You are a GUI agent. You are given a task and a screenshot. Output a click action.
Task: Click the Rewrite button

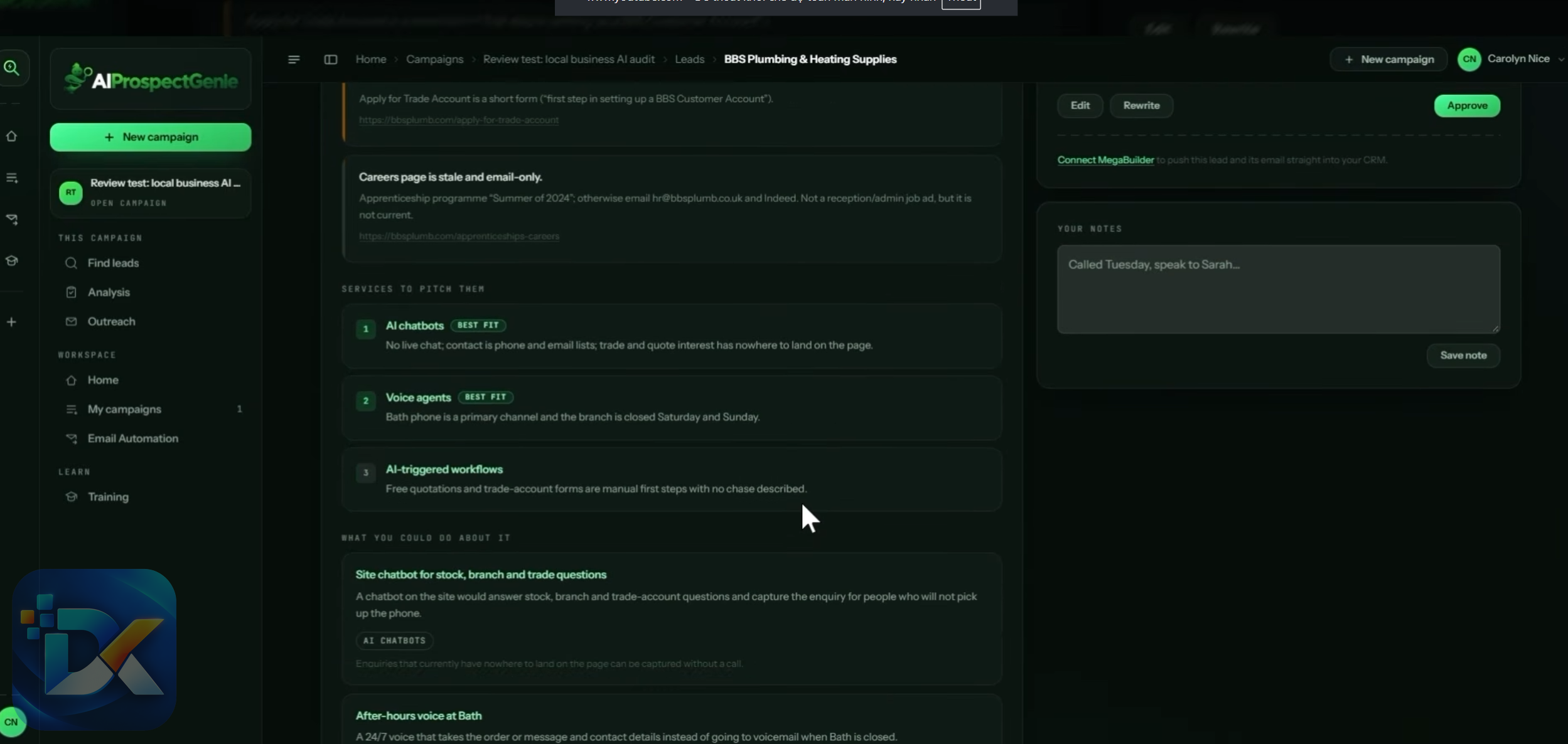point(1141,105)
